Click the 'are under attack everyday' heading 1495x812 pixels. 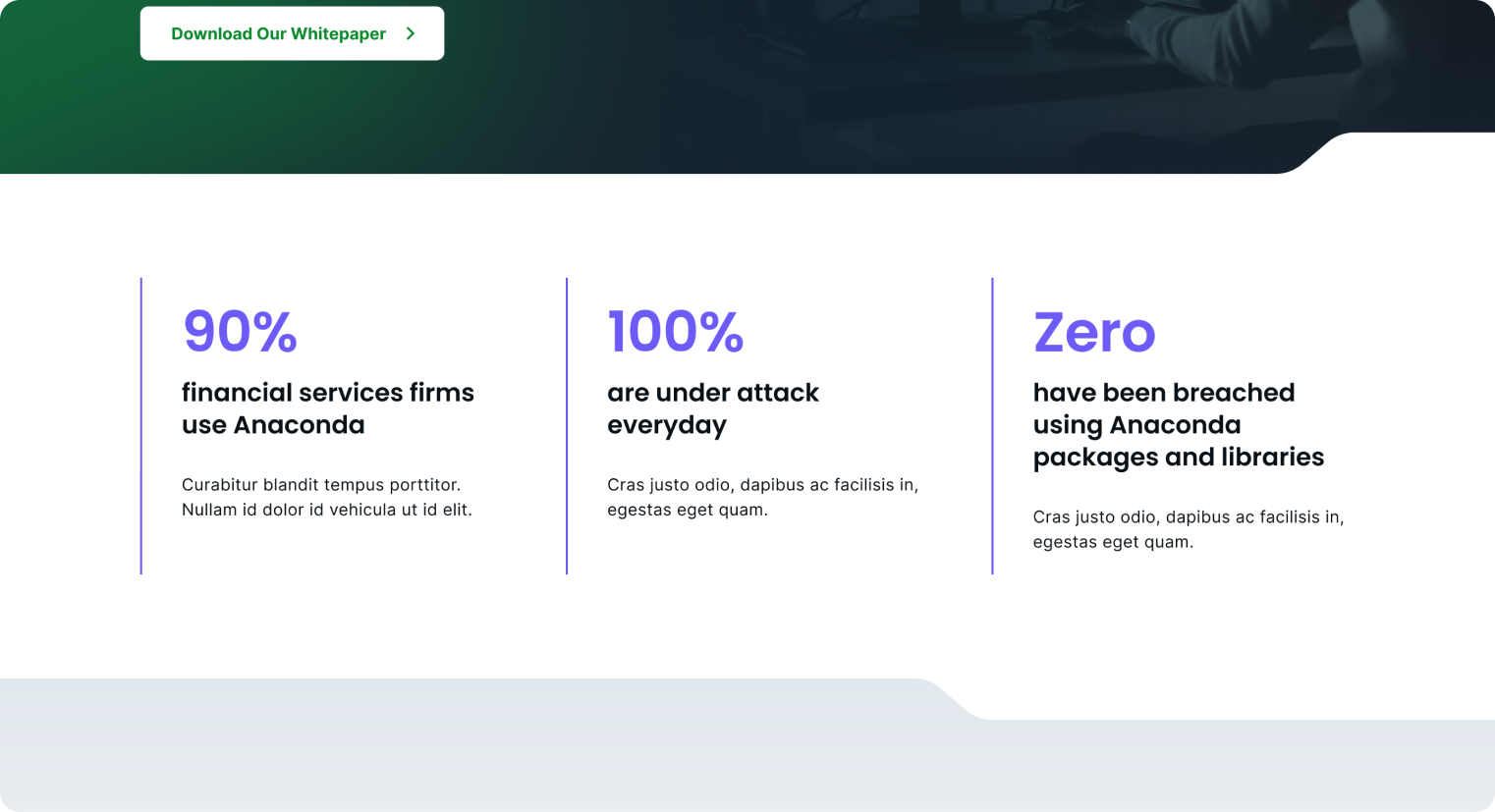pyautogui.click(x=713, y=408)
